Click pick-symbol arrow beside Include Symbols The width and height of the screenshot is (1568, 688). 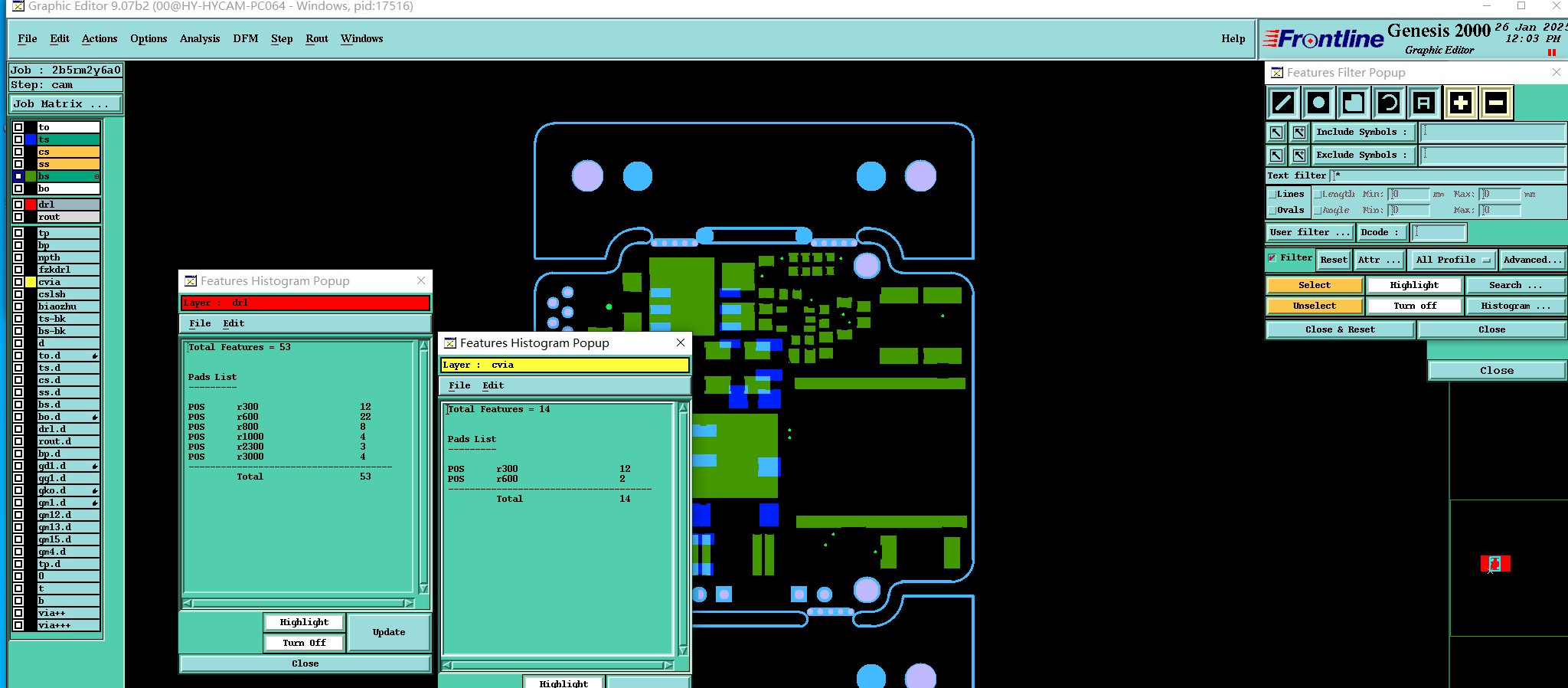1276,133
